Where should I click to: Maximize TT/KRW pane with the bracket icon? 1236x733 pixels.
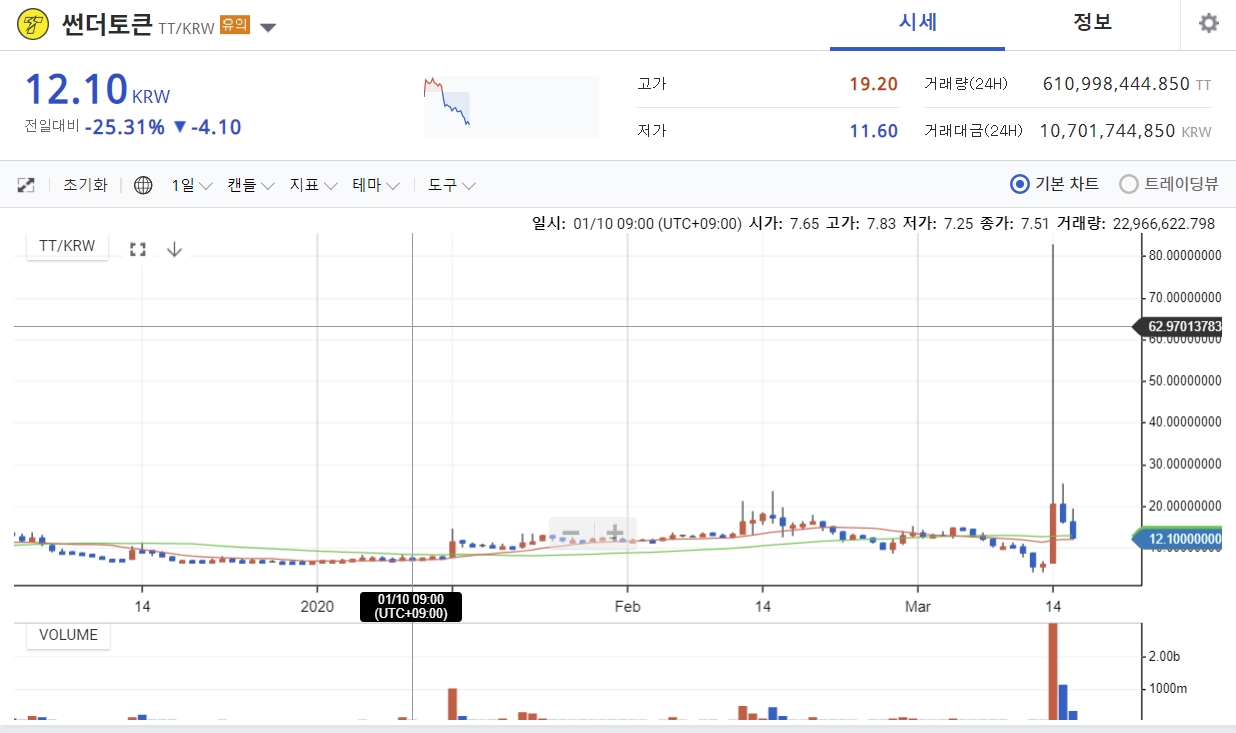(138, 249)
